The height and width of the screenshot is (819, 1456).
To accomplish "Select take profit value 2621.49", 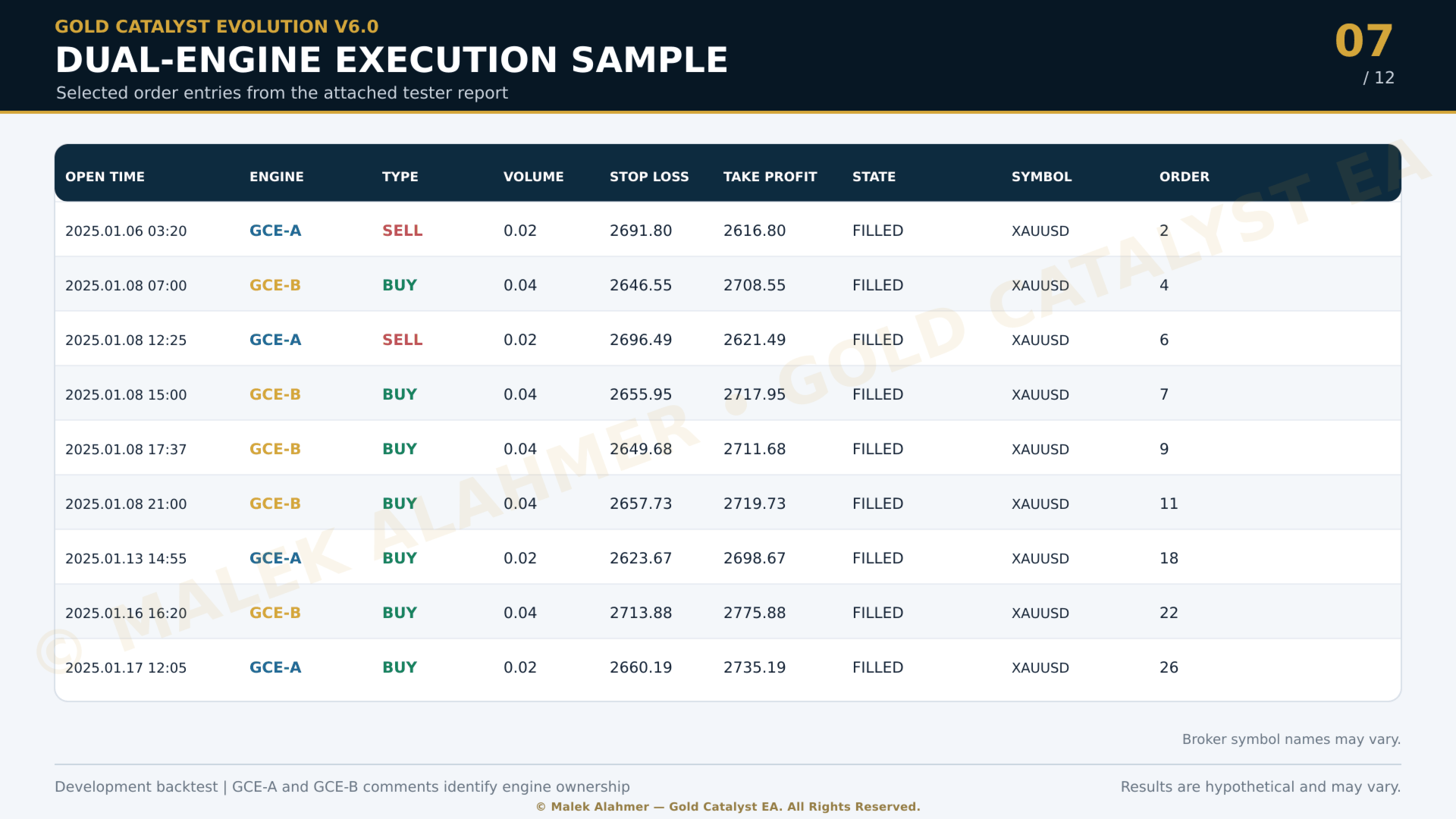I will click(755, 340).
